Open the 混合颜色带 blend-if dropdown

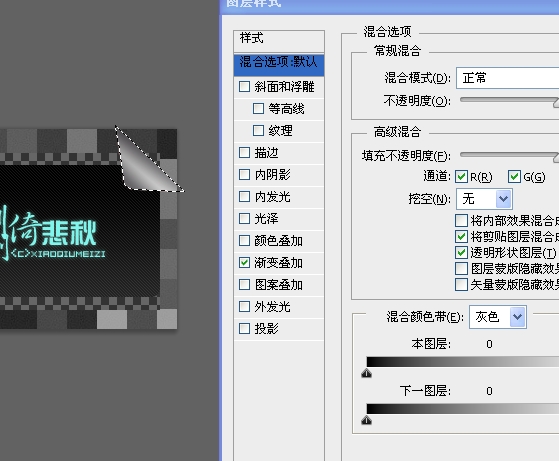pyautogui.click(x=498, y=317)
